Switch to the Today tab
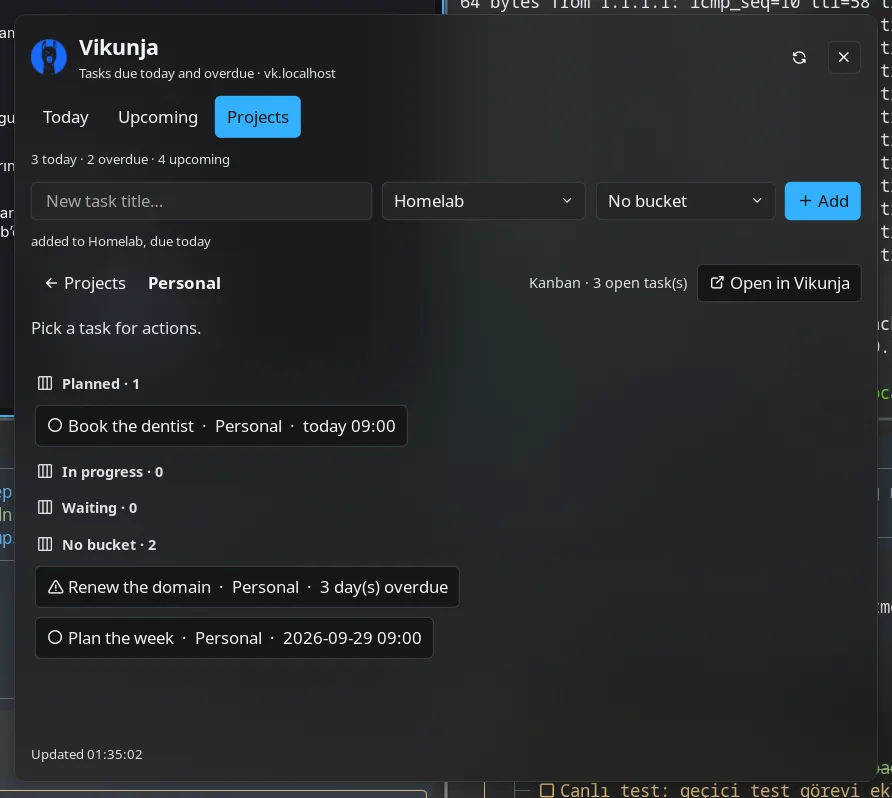892x798 pixels. tap(66, 117)
